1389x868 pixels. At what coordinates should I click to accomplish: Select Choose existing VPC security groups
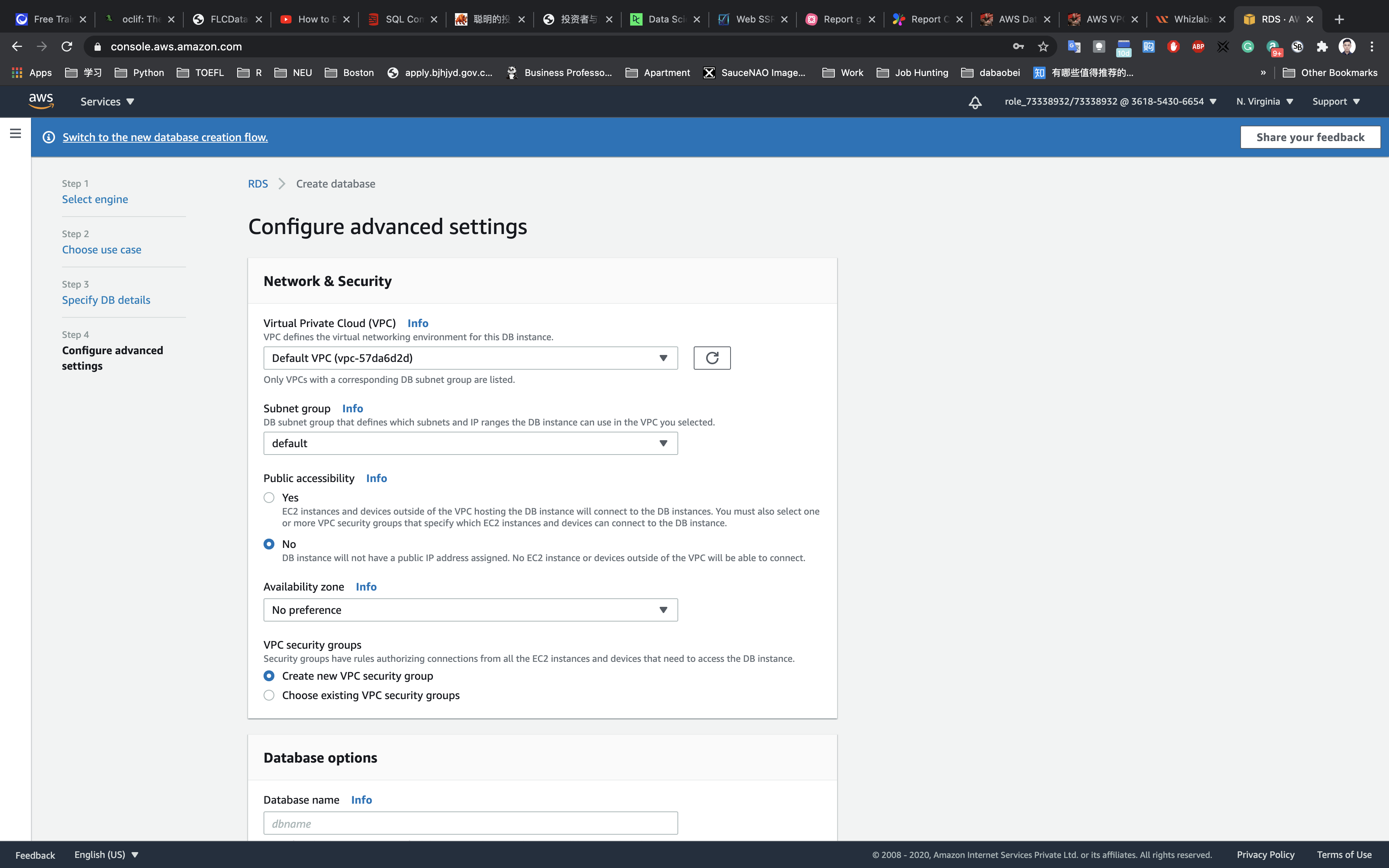click(x=269, y=695)
